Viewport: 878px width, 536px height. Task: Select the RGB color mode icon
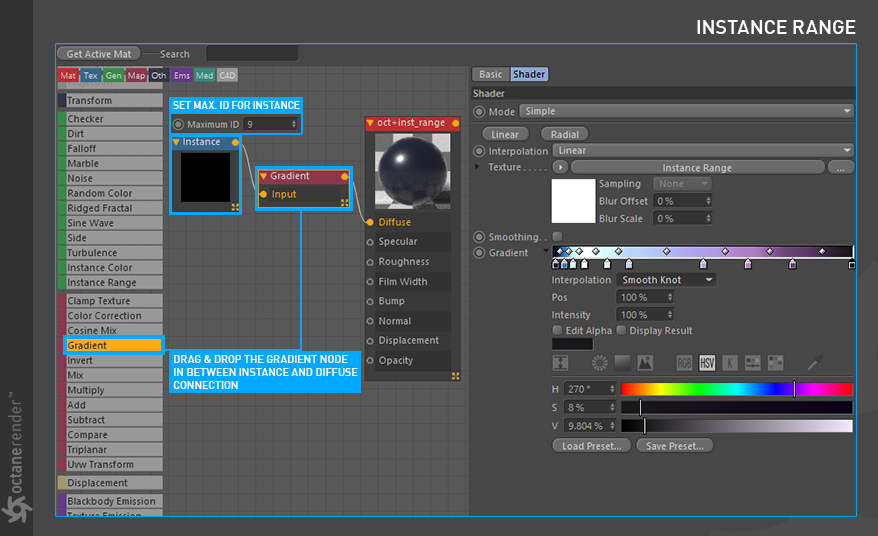pos(685,363)
